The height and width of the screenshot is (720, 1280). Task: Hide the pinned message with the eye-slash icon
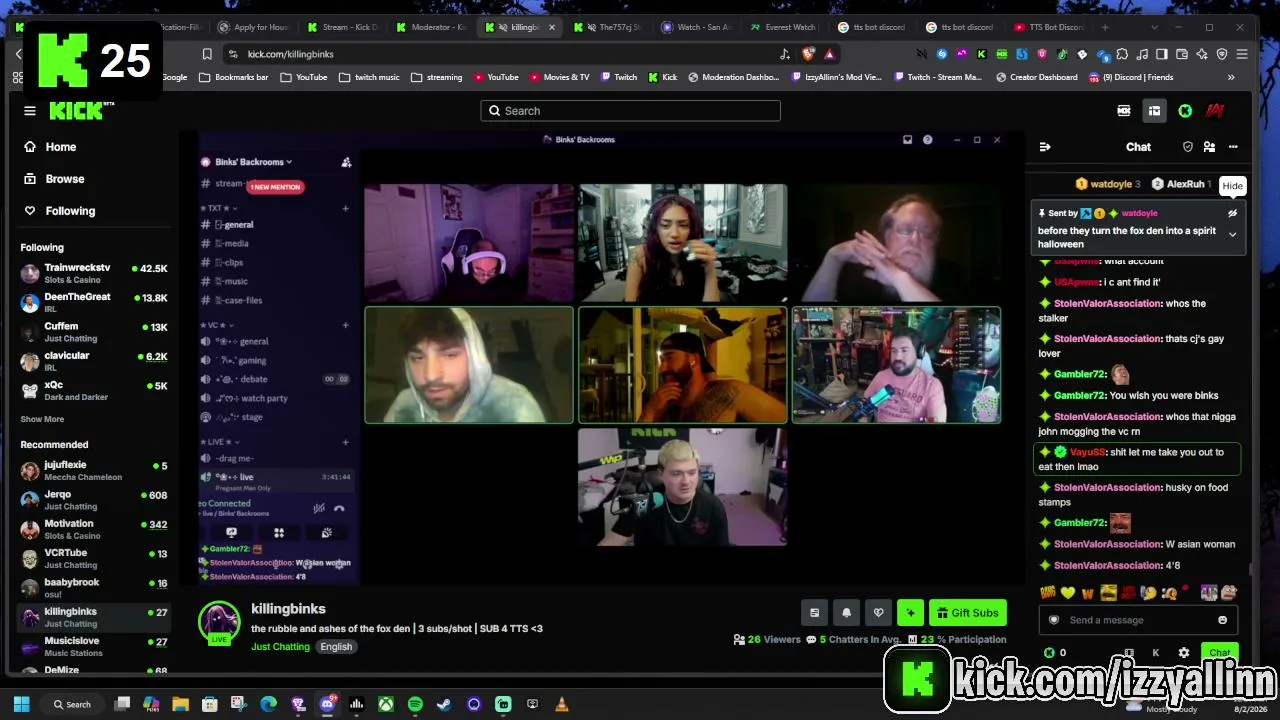coord(1232,213)
